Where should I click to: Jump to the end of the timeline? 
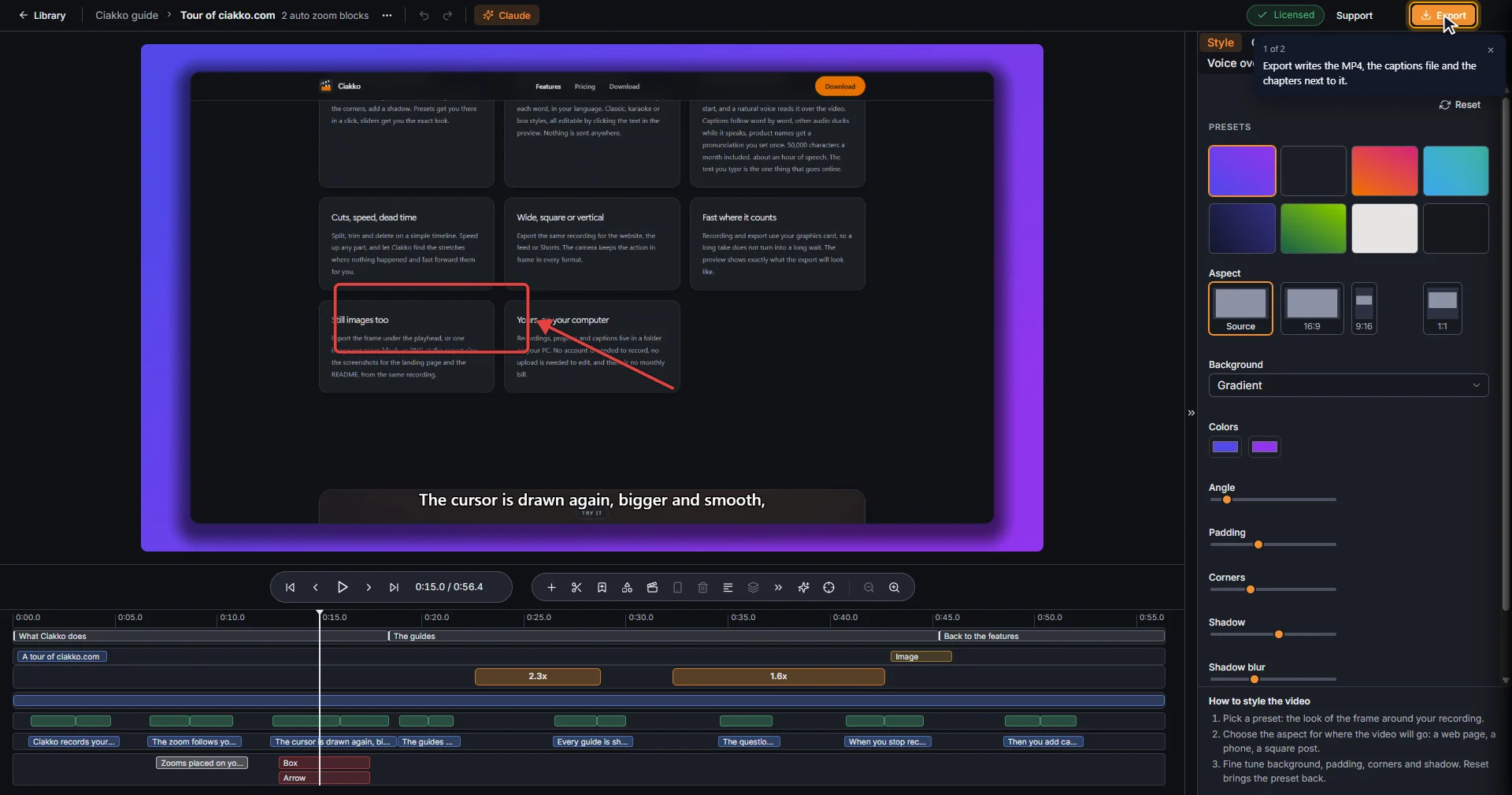tap(394, 587)
